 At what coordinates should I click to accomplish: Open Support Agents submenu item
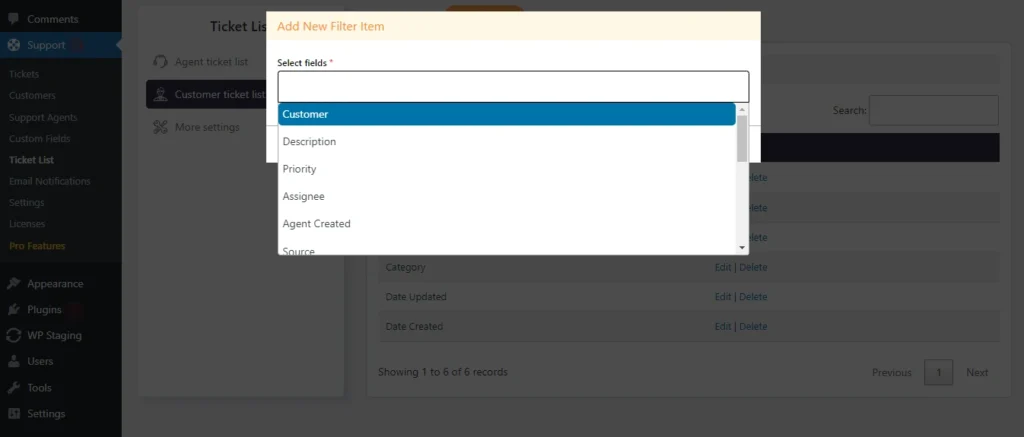point(43,118)
